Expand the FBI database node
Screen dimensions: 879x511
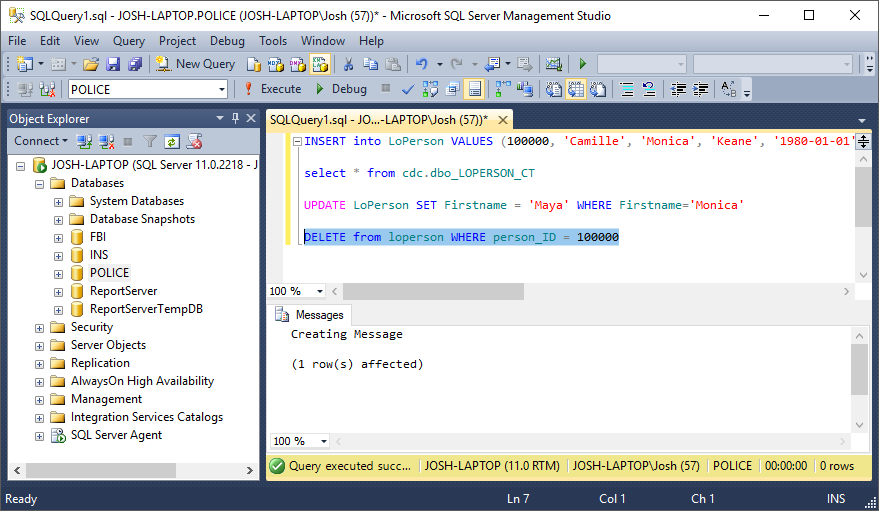58,238
